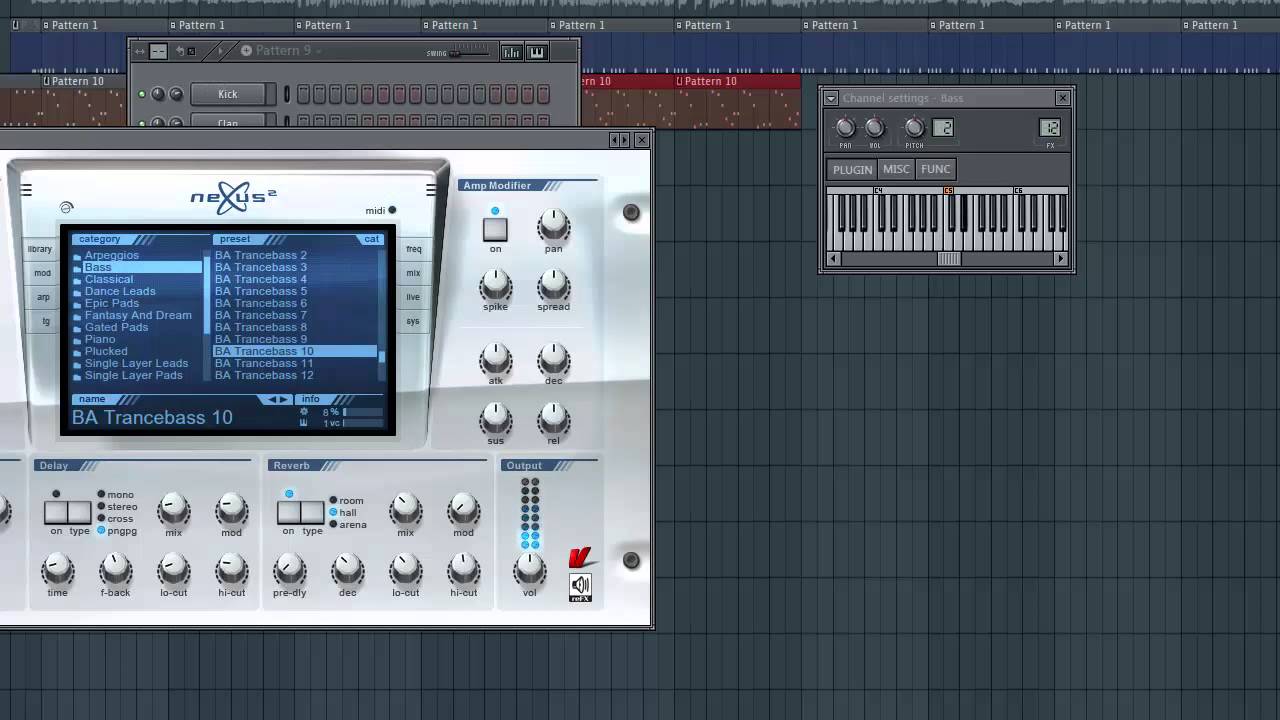
Task: Click the Delay type button
Action: (80, 513)
